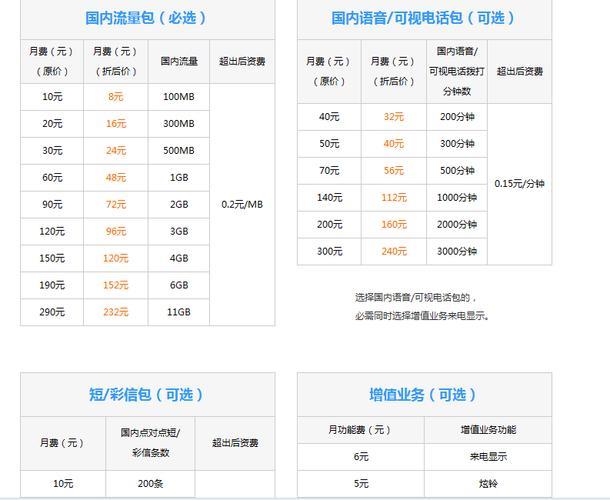Screen dimensions: 610x500
Task: Select the 国内语音/可视电话包（可选）header
Action: pyautogui.click(x=424, y=18)
